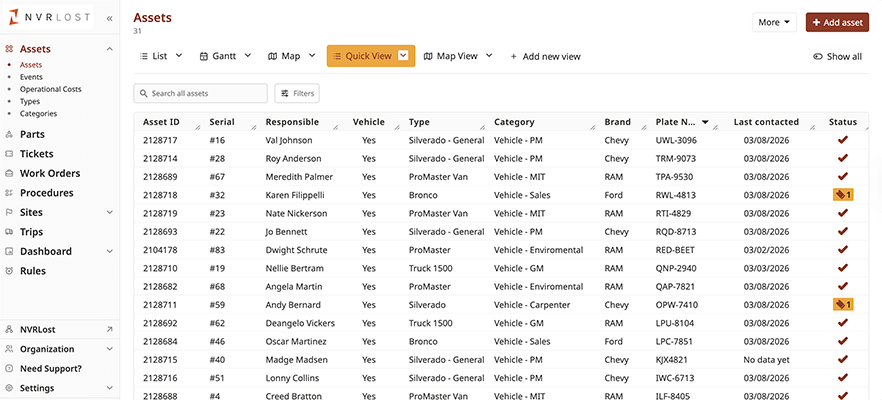
Task: Open the Filters panel
Action: click(297, 93)
